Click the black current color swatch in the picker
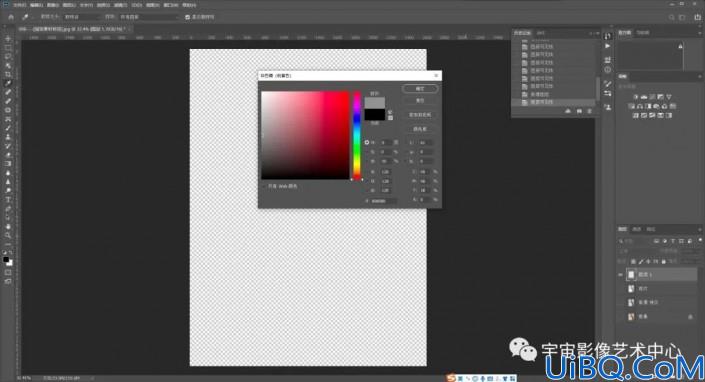The image size is (705, 382). (375, 115)
